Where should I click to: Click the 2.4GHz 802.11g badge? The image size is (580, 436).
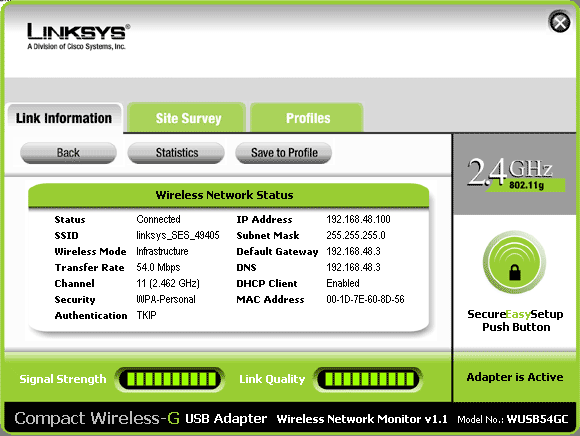(x=516, y=174)
